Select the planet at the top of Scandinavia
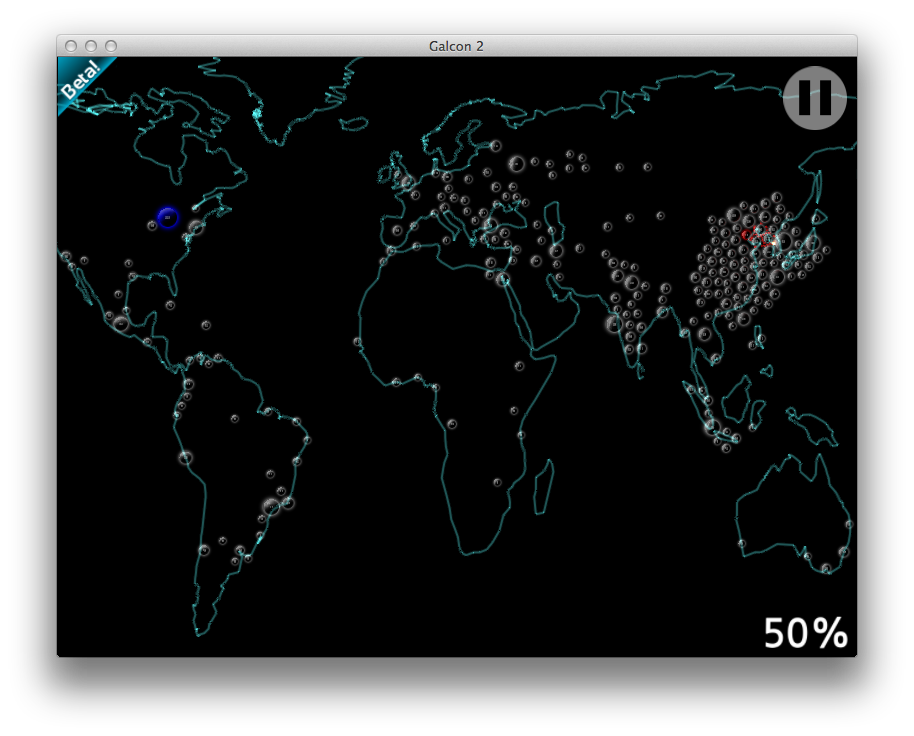This screenshot has height=736, width=914. click(x=495, y=146)
